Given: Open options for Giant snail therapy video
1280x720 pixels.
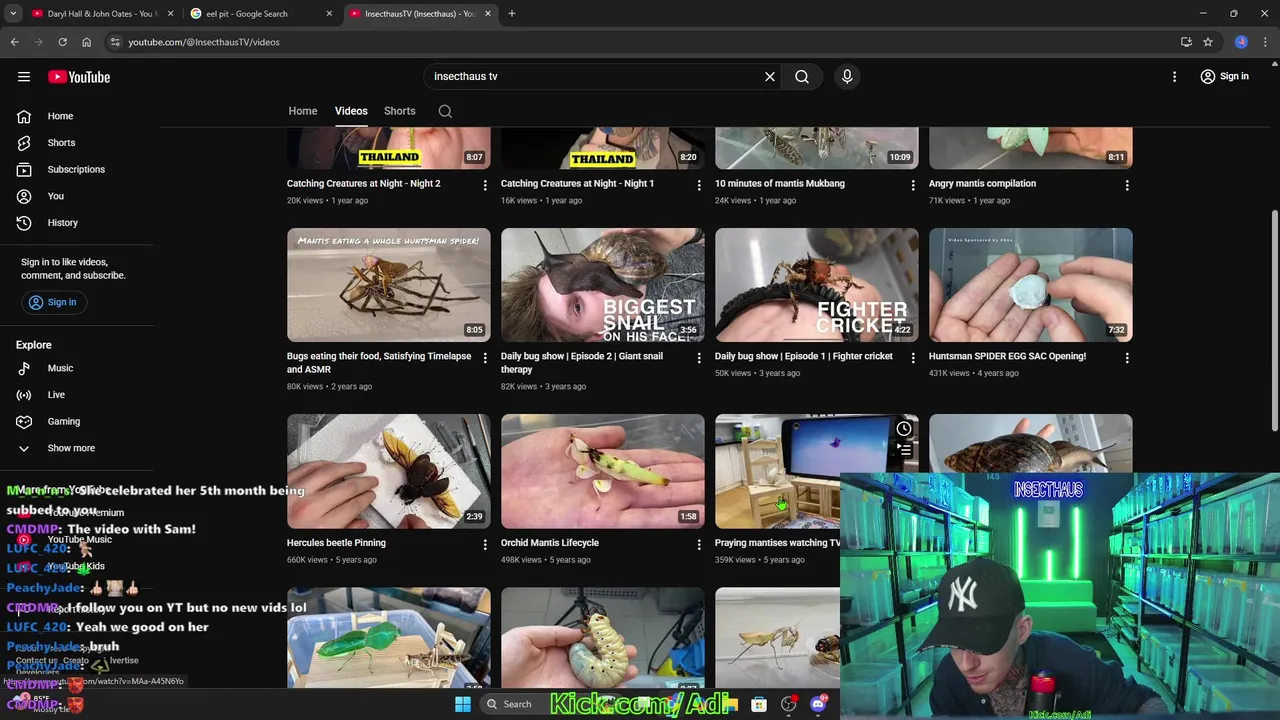Looking at the screenshot, I should (699, 358).
